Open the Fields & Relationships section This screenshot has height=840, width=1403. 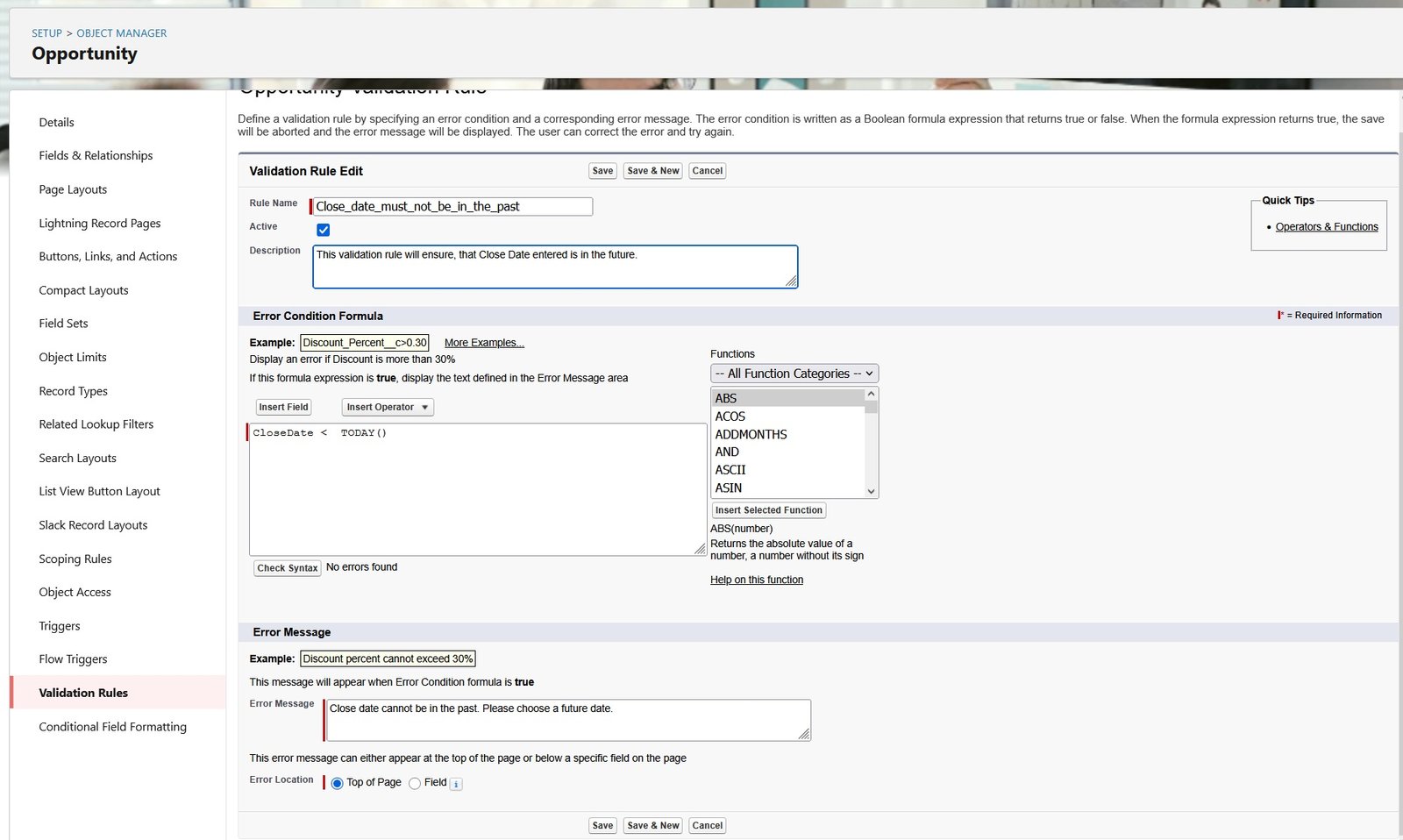click(x=96, y=155)
